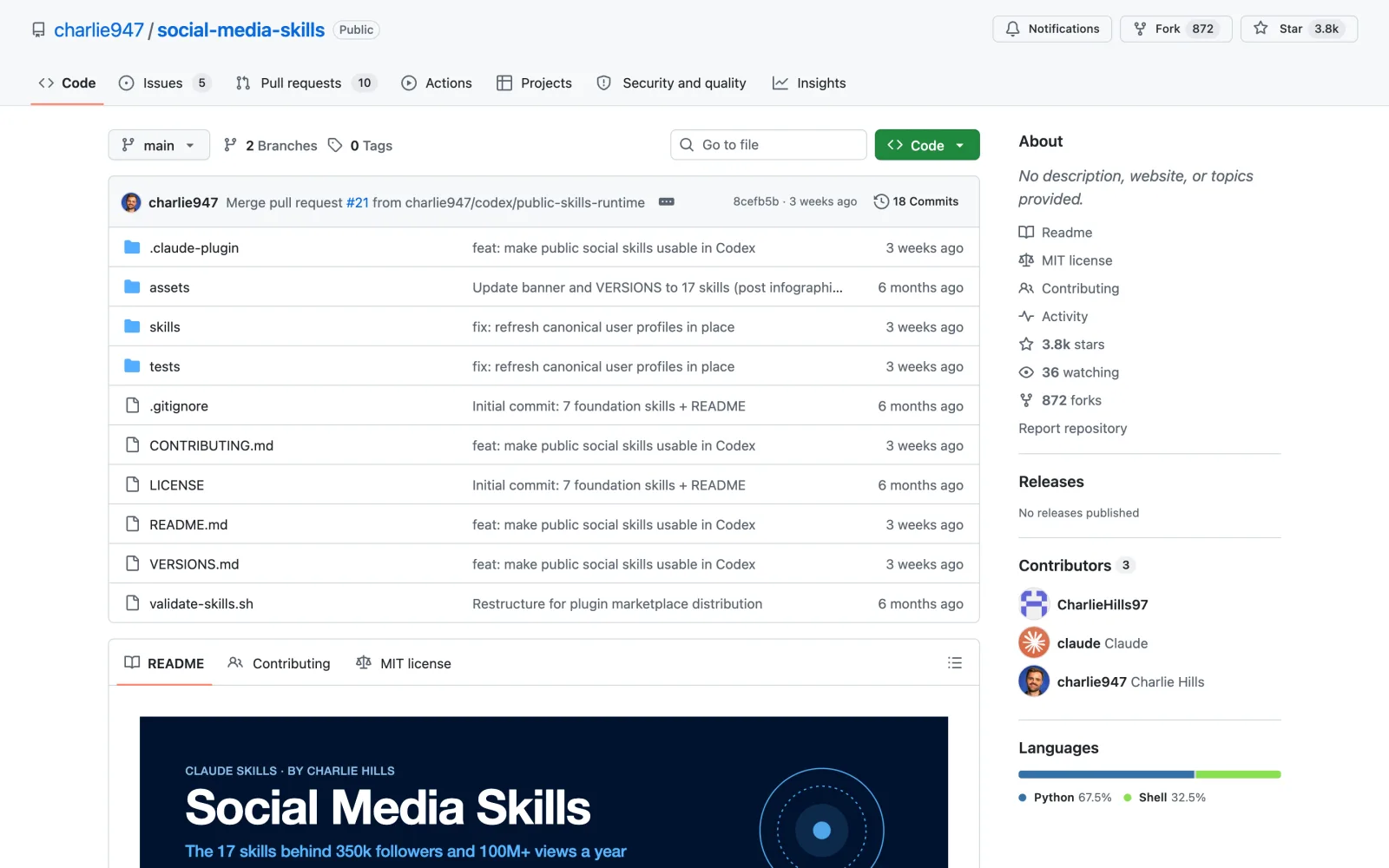Click the LICENSE file icon
The image size is (1389, 868).
(132, 484)
